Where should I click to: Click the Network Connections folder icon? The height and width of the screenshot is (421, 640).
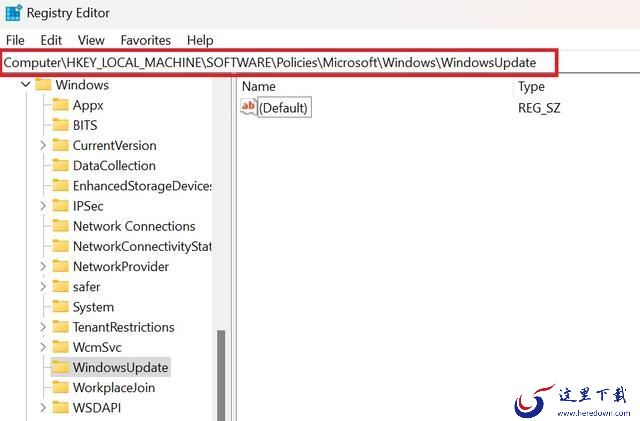click(x=60, y=226)
